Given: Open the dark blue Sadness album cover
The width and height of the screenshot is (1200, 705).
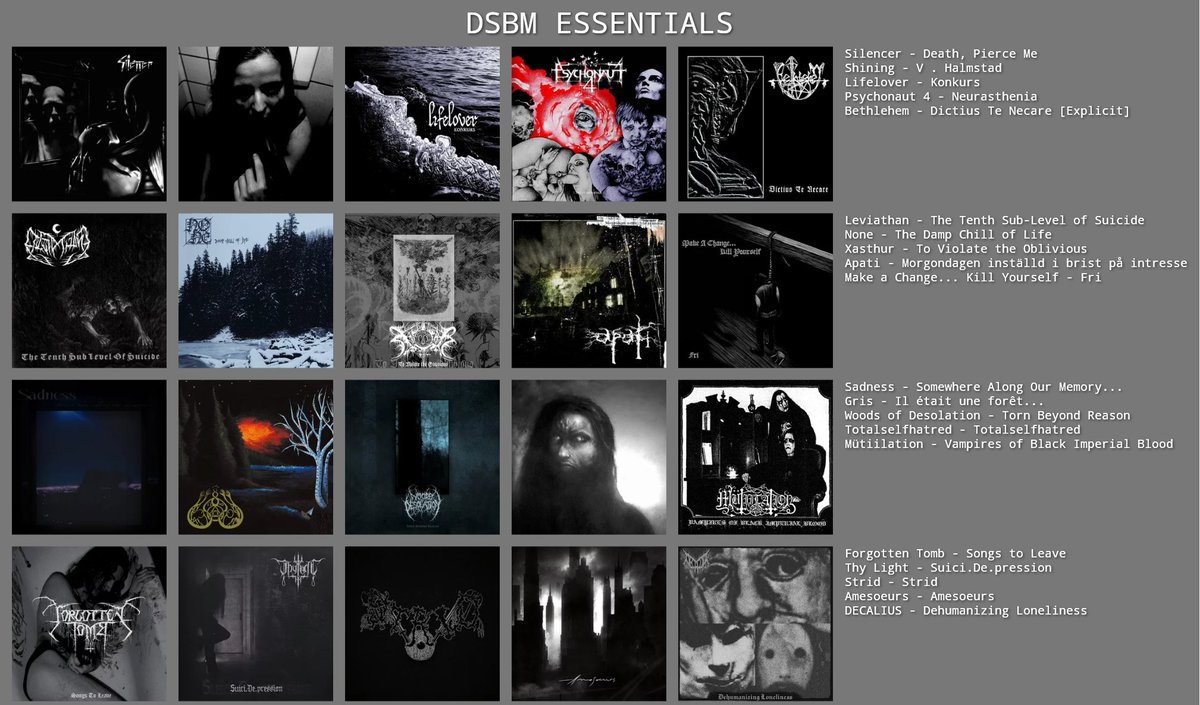Looking at the screenshot, I should click(89, 457).
